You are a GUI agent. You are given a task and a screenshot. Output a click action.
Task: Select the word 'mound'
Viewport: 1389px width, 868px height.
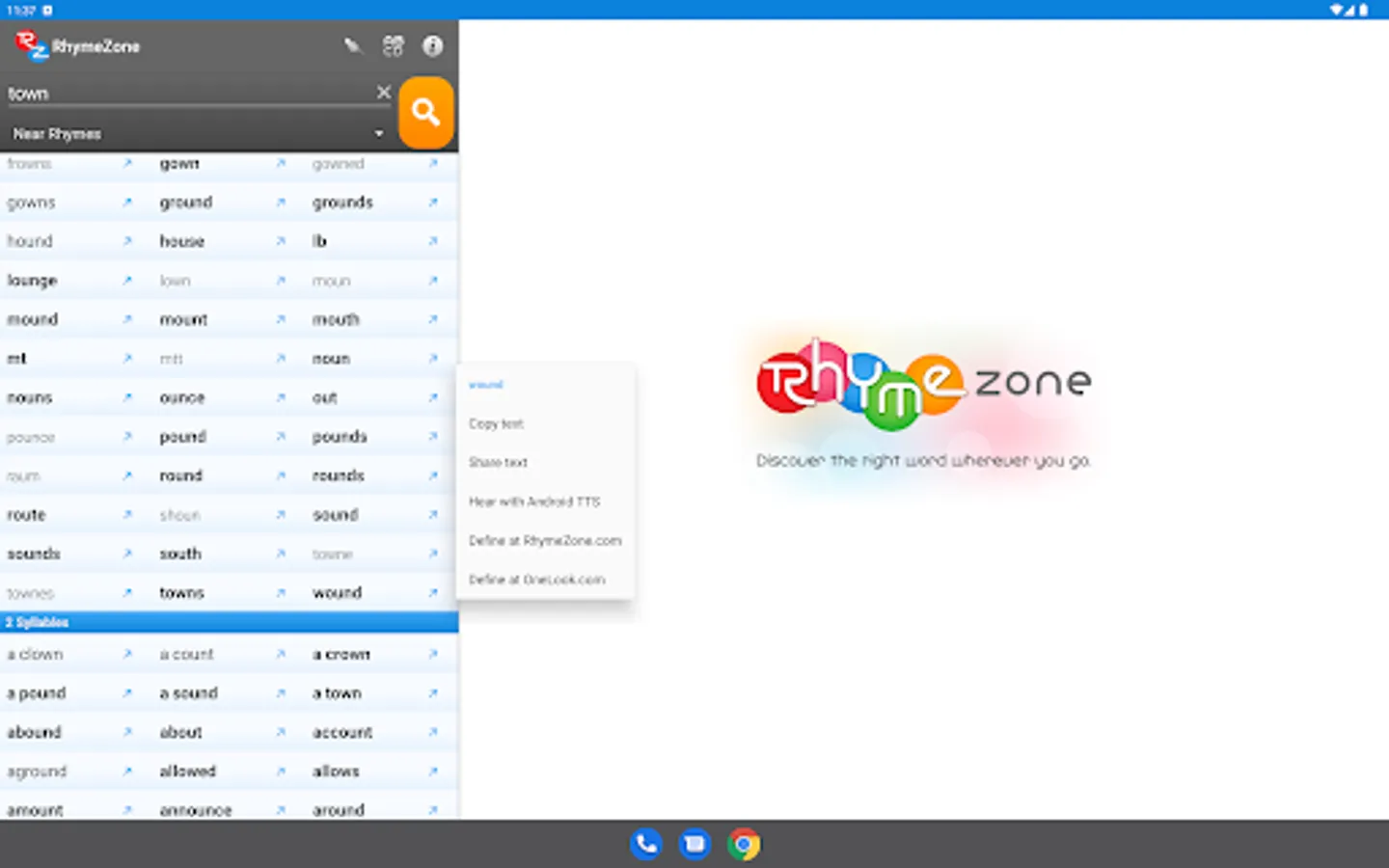[x=33, y=319]
